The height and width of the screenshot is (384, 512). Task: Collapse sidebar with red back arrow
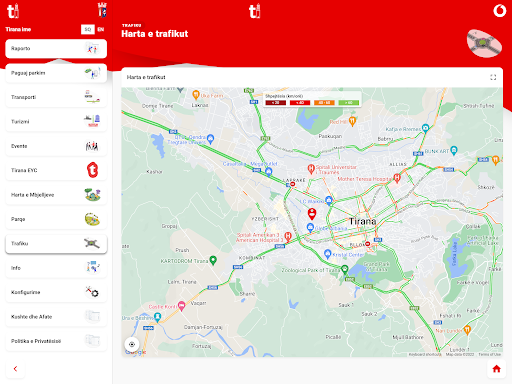(15, 369)
